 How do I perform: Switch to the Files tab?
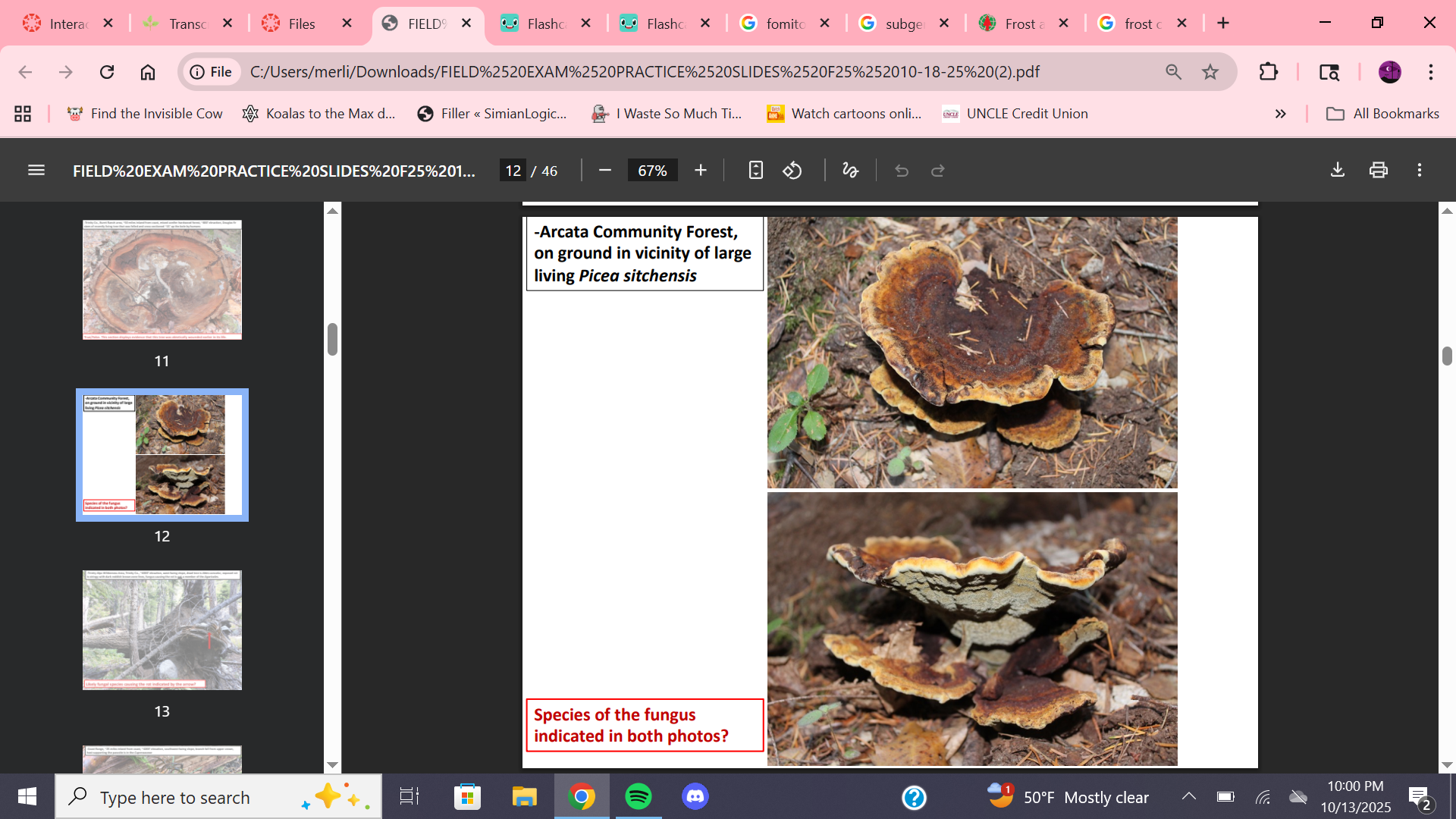point(301,24)
